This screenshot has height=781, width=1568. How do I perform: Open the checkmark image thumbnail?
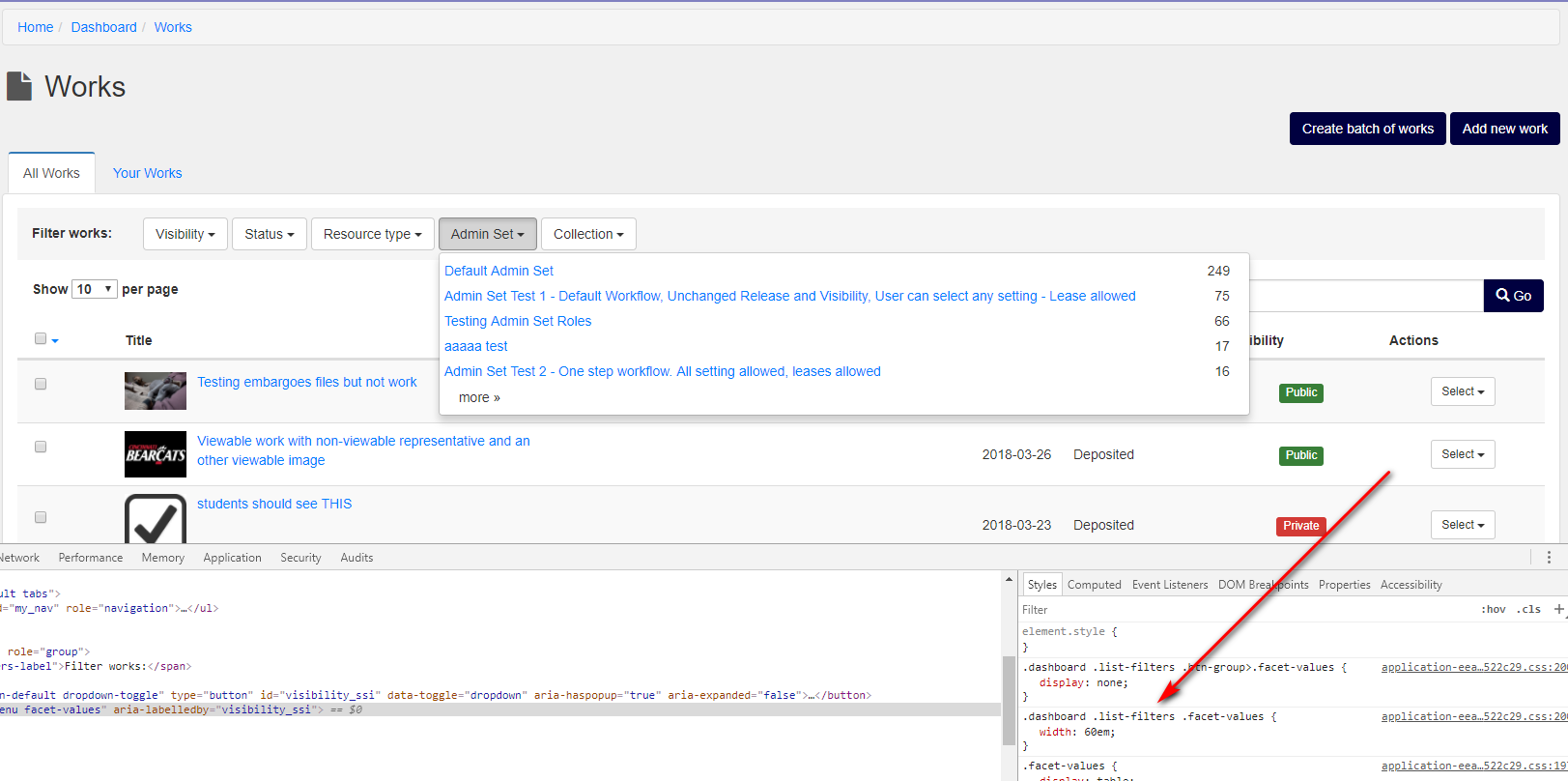(156, 519)
